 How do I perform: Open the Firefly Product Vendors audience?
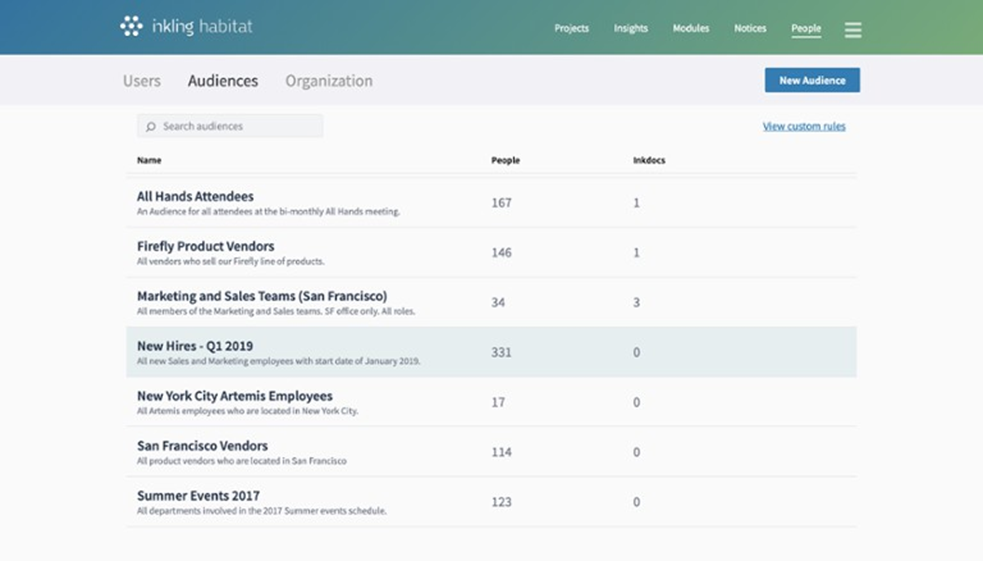[x=205, y=246]
